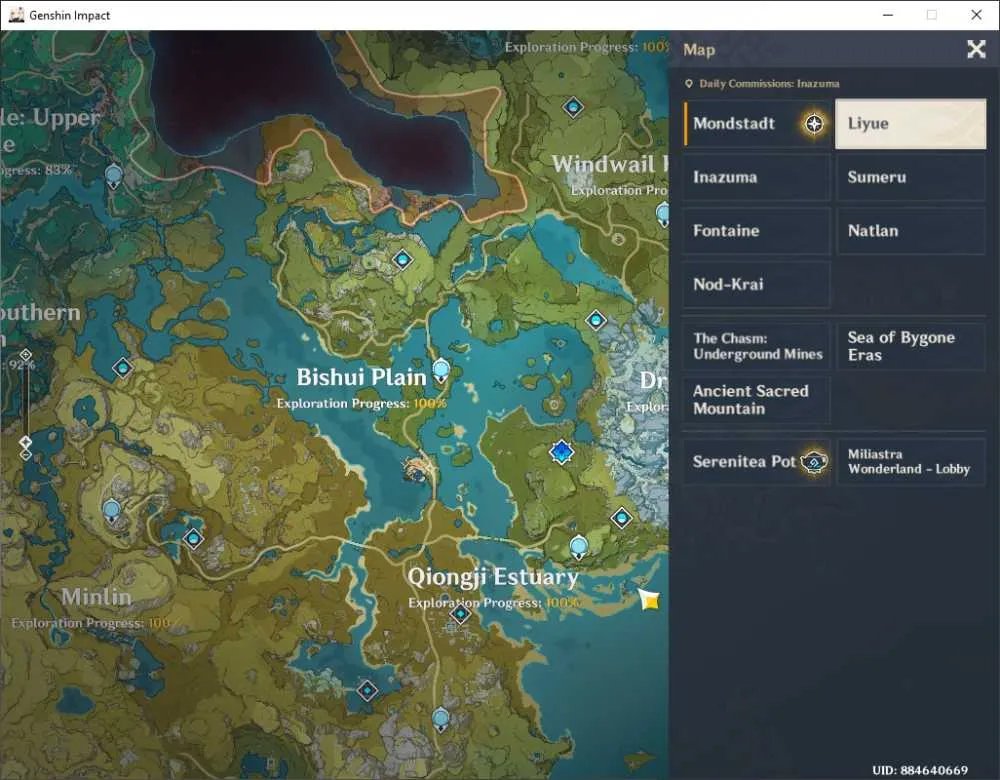Select the statue icon at the map's bottom edge
This screenshot has width=1000, height=780.
441,720
